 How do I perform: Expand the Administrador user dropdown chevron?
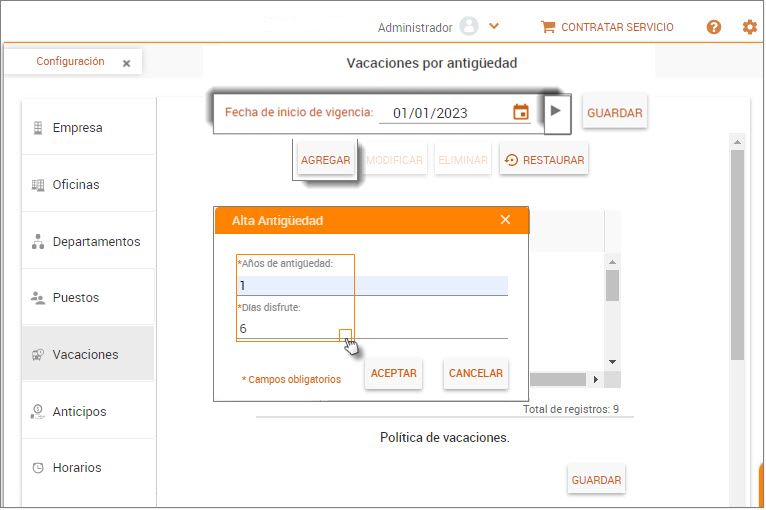click(x=494, y=27)
